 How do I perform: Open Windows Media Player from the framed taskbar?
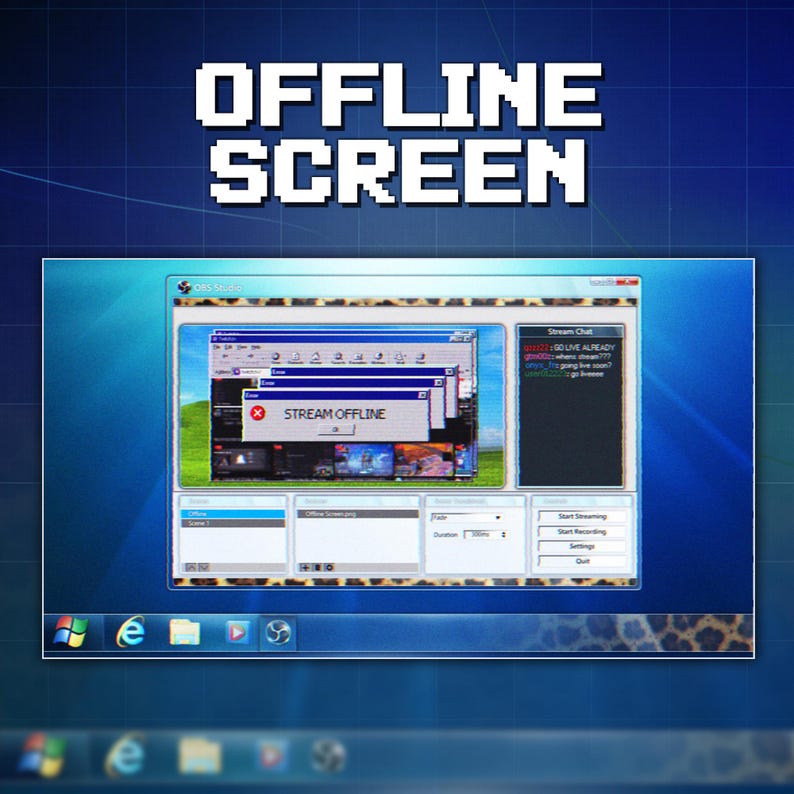[237, 632]
